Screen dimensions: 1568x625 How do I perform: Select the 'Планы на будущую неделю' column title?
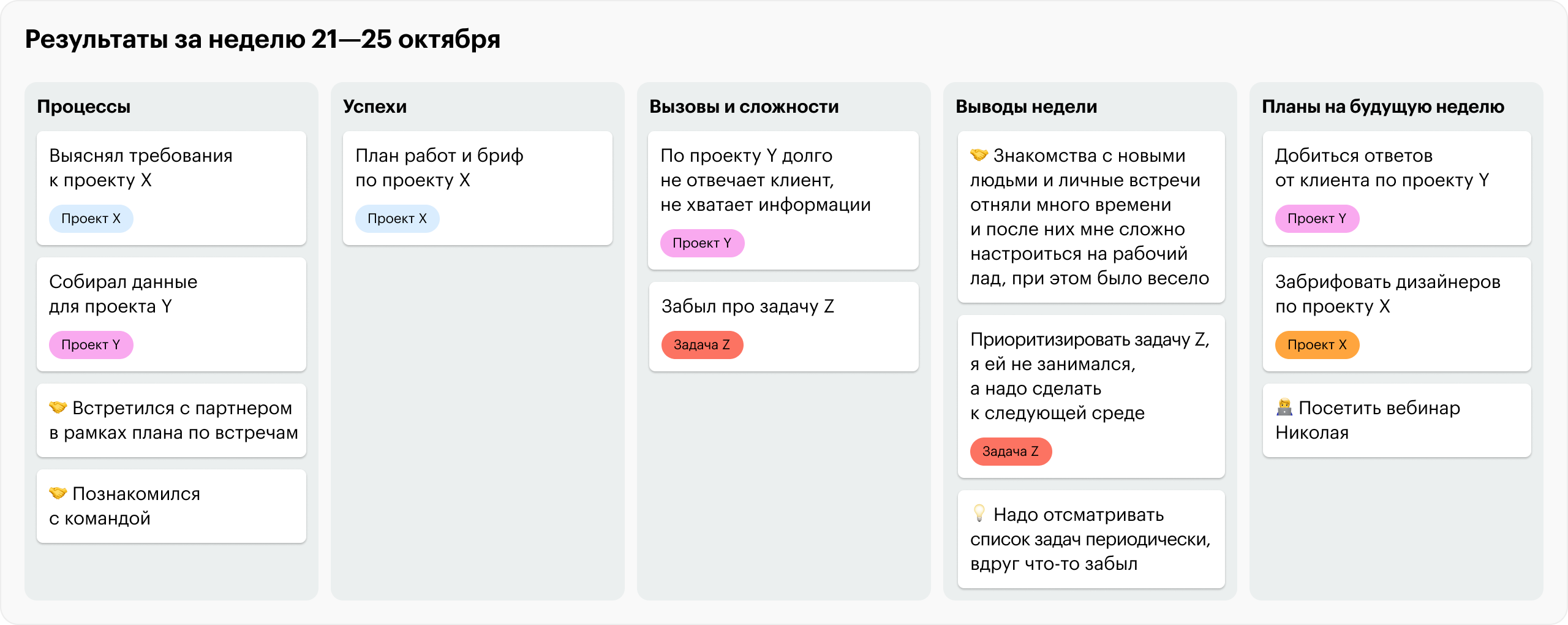1382,107
